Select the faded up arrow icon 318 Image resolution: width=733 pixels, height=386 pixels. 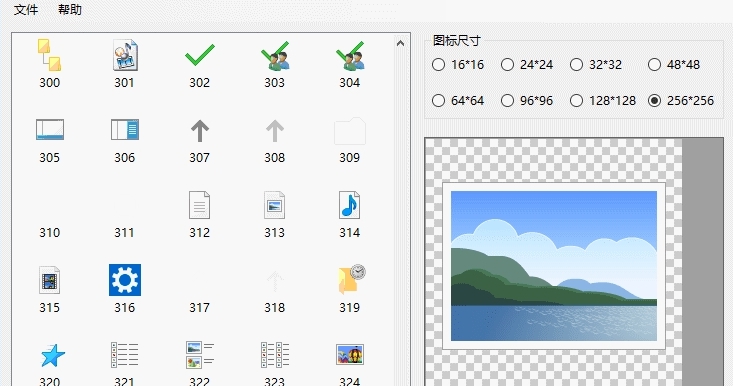pyautogui.click(x=275, y=280)
